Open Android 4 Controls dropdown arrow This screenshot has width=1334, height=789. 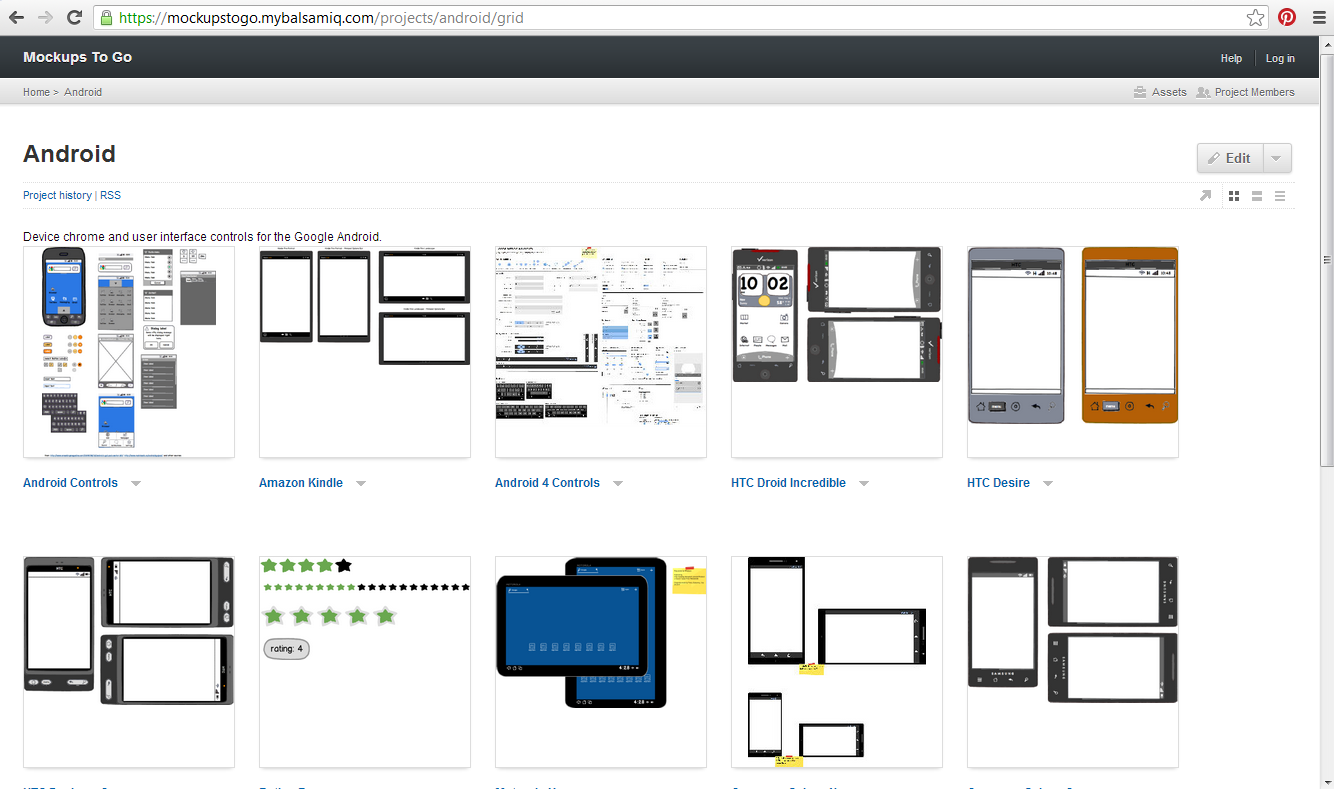click(x=618, y=483)
